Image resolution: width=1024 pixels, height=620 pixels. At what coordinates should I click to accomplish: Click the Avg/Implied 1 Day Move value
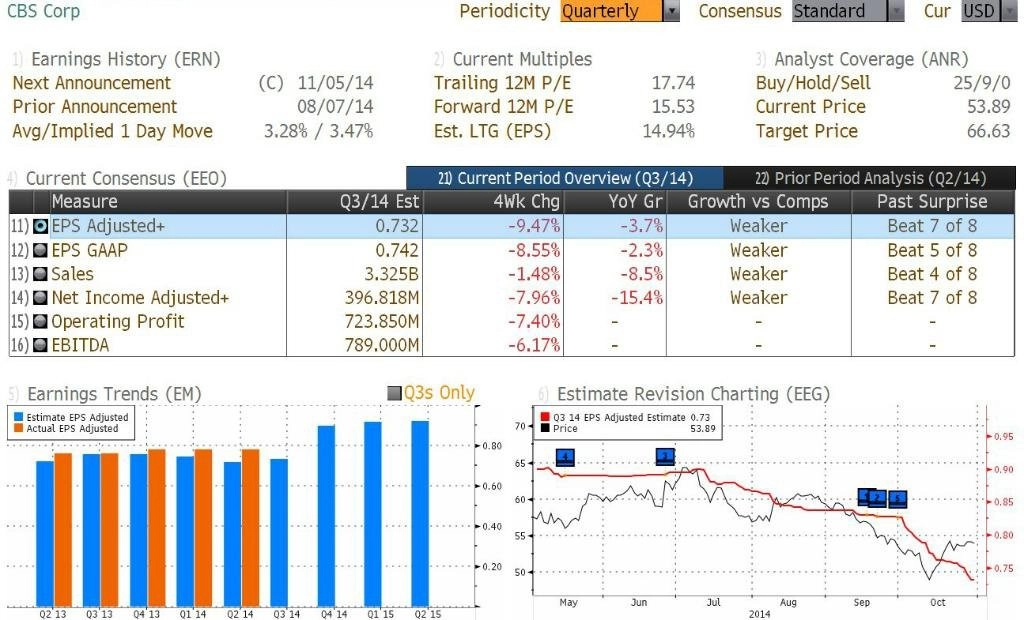click(x=318, y=131)
